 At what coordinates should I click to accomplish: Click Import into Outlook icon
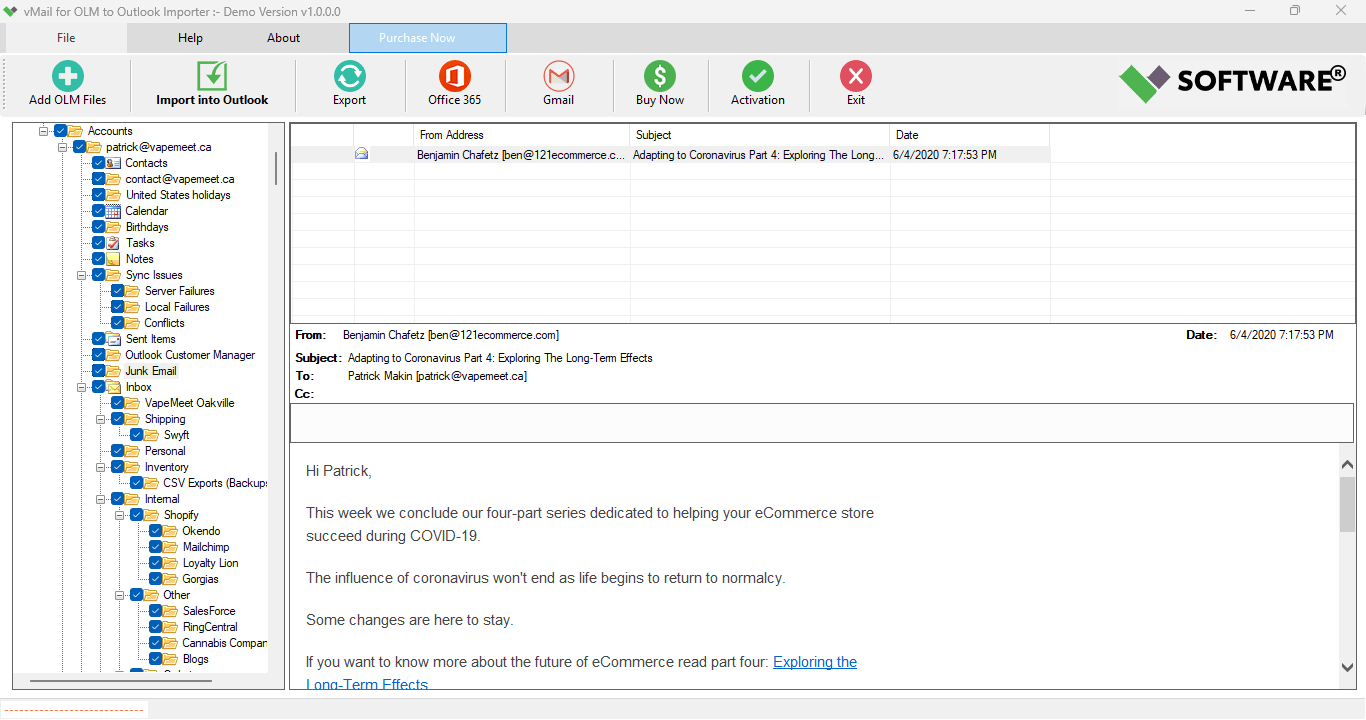212,76
